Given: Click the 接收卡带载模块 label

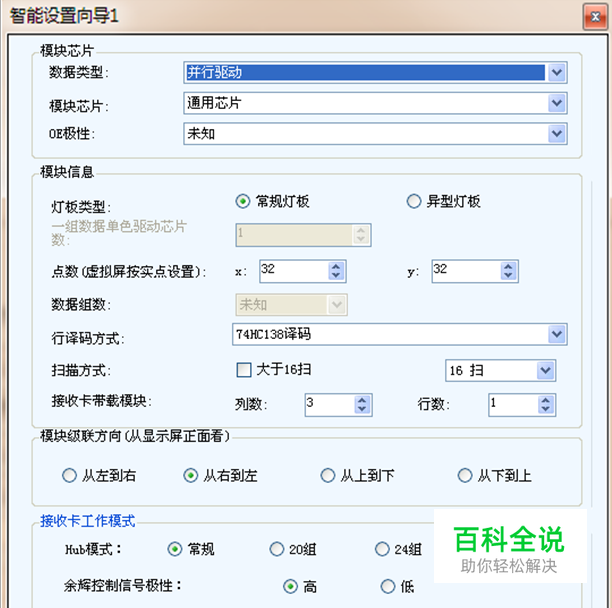Looking at the screenshot, I should pos(101,401).
